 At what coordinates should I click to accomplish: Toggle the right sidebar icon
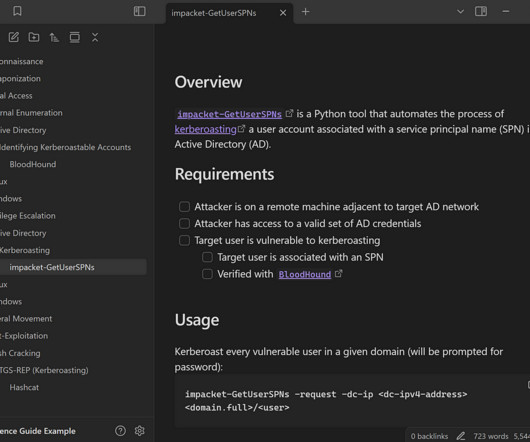click(481, 12)
